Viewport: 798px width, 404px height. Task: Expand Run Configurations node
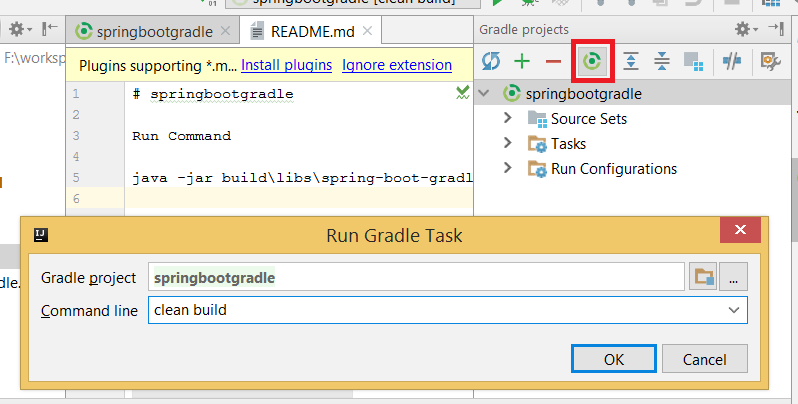click(507, 168)
